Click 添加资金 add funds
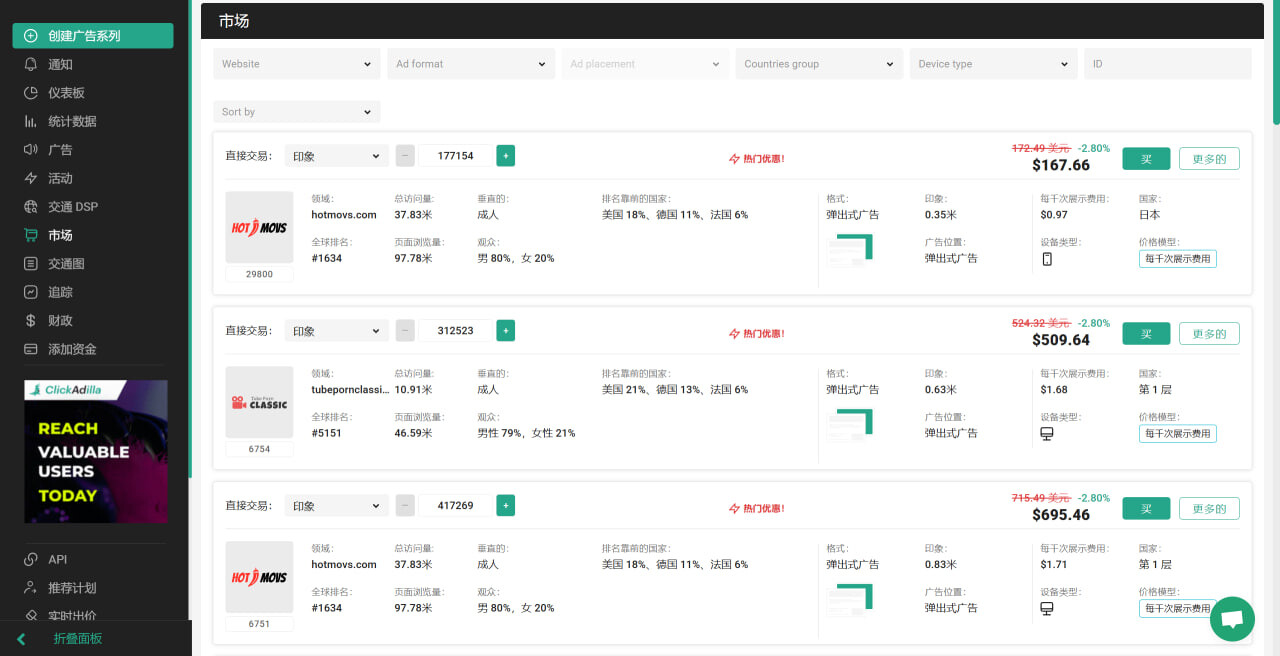The height and width of the screenshot is (656, 1280). pyautogui.click(x=72, y=349)
